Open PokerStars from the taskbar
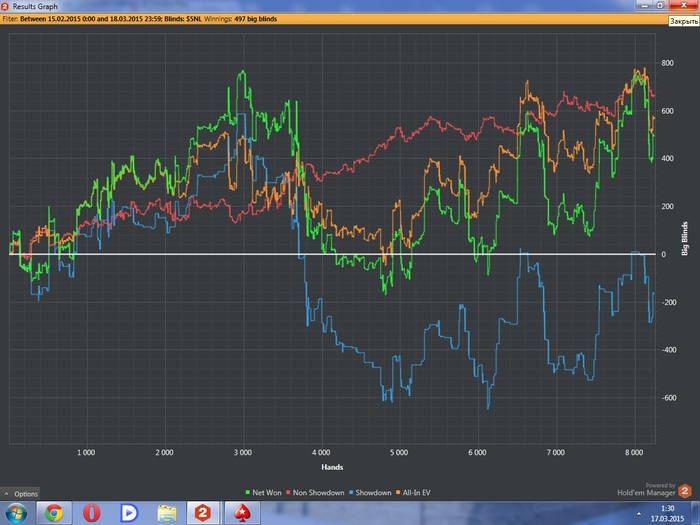700x525 pixels. (242, 513)
